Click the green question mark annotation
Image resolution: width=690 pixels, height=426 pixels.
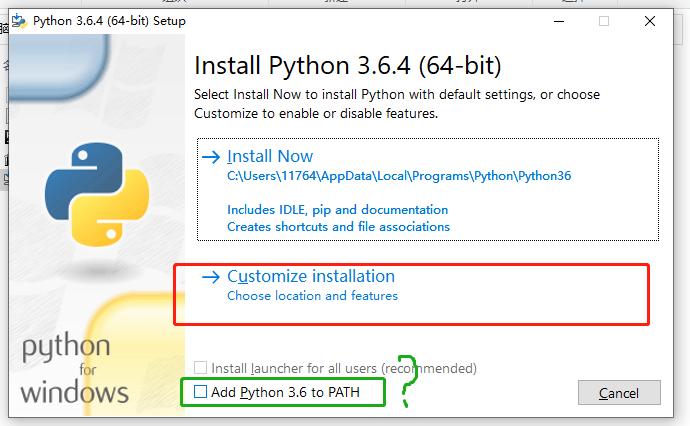[408, 381]
